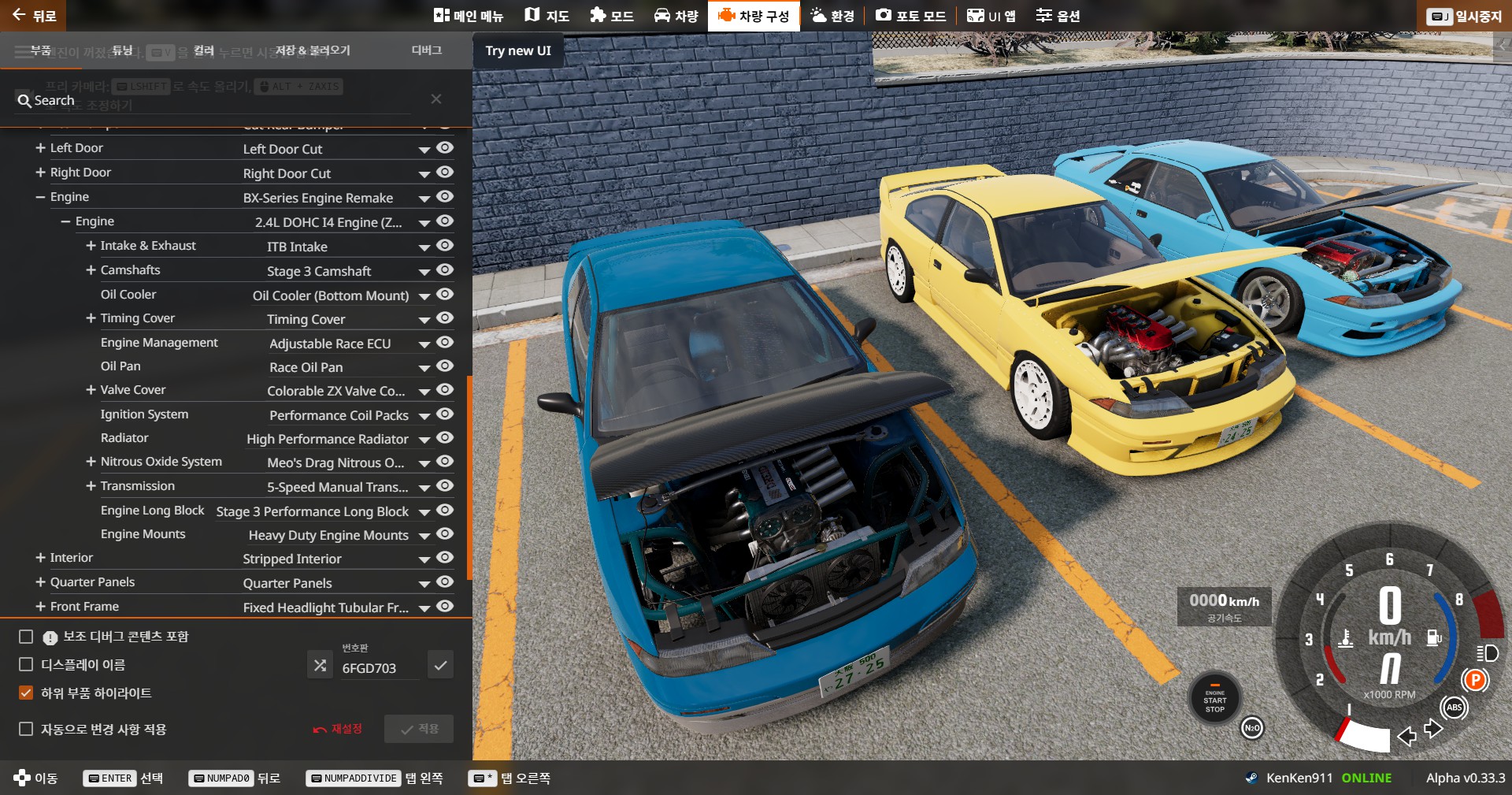Open the 메인 메뉴 main menu
This screenshot has height=795, width=1512.
click(469, 16)
